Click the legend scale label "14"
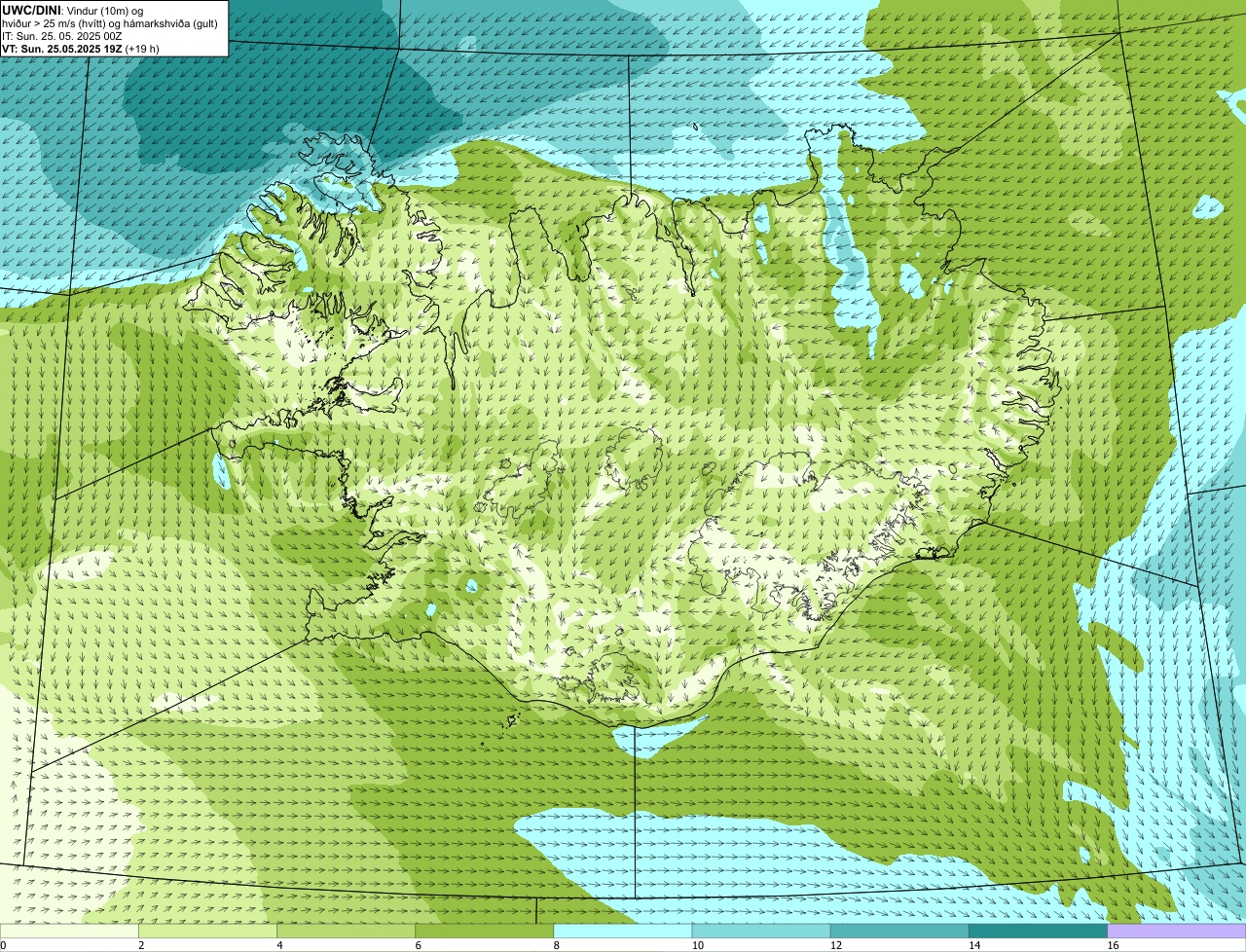The width and height of the screenshot is (1246, 952). [x=973, y=945]
